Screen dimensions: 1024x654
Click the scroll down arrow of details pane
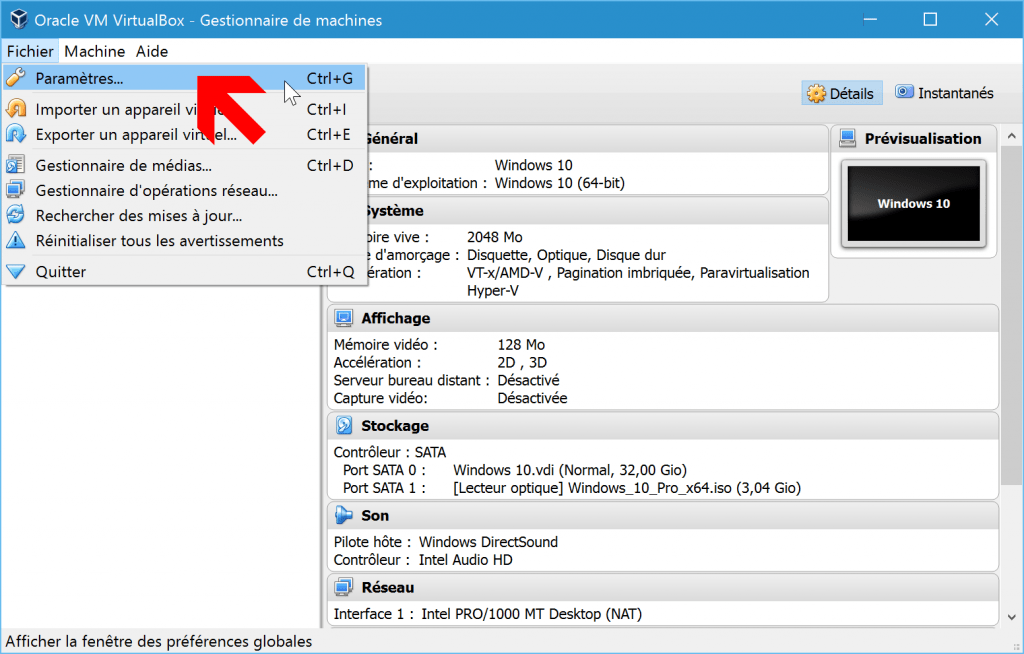[1012, 617]
